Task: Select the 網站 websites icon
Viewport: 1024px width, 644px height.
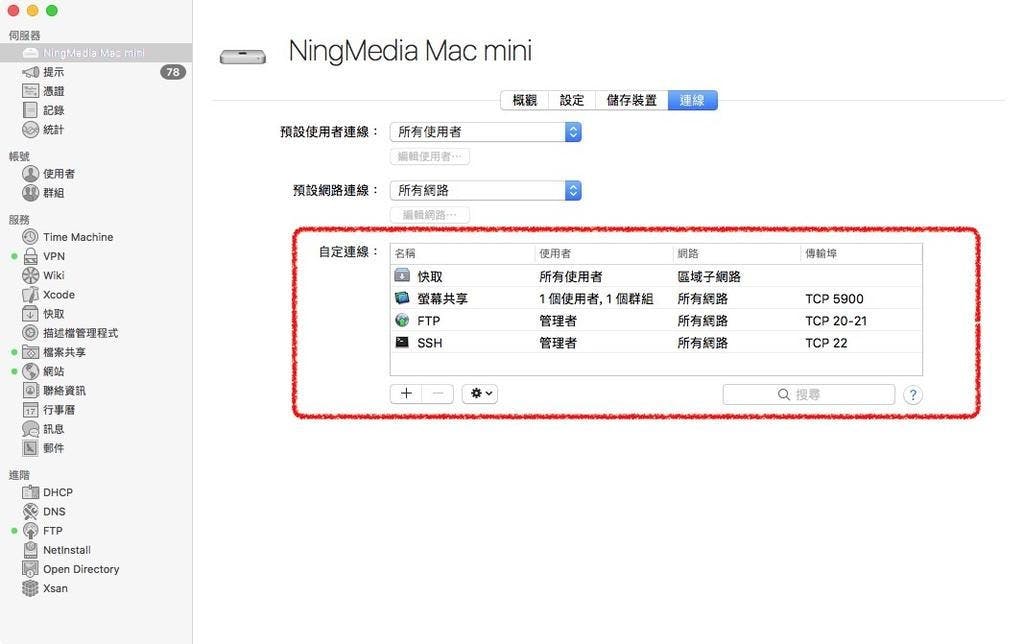Action: coord(31,371)
